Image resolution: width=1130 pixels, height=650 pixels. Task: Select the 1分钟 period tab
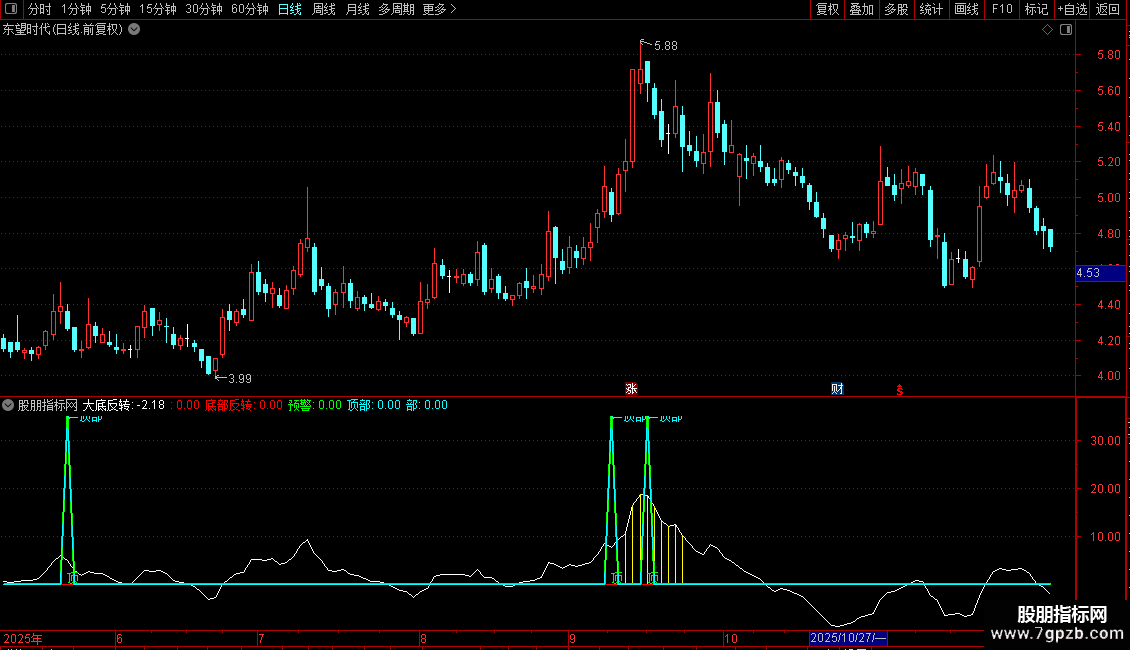pos(76,9)
